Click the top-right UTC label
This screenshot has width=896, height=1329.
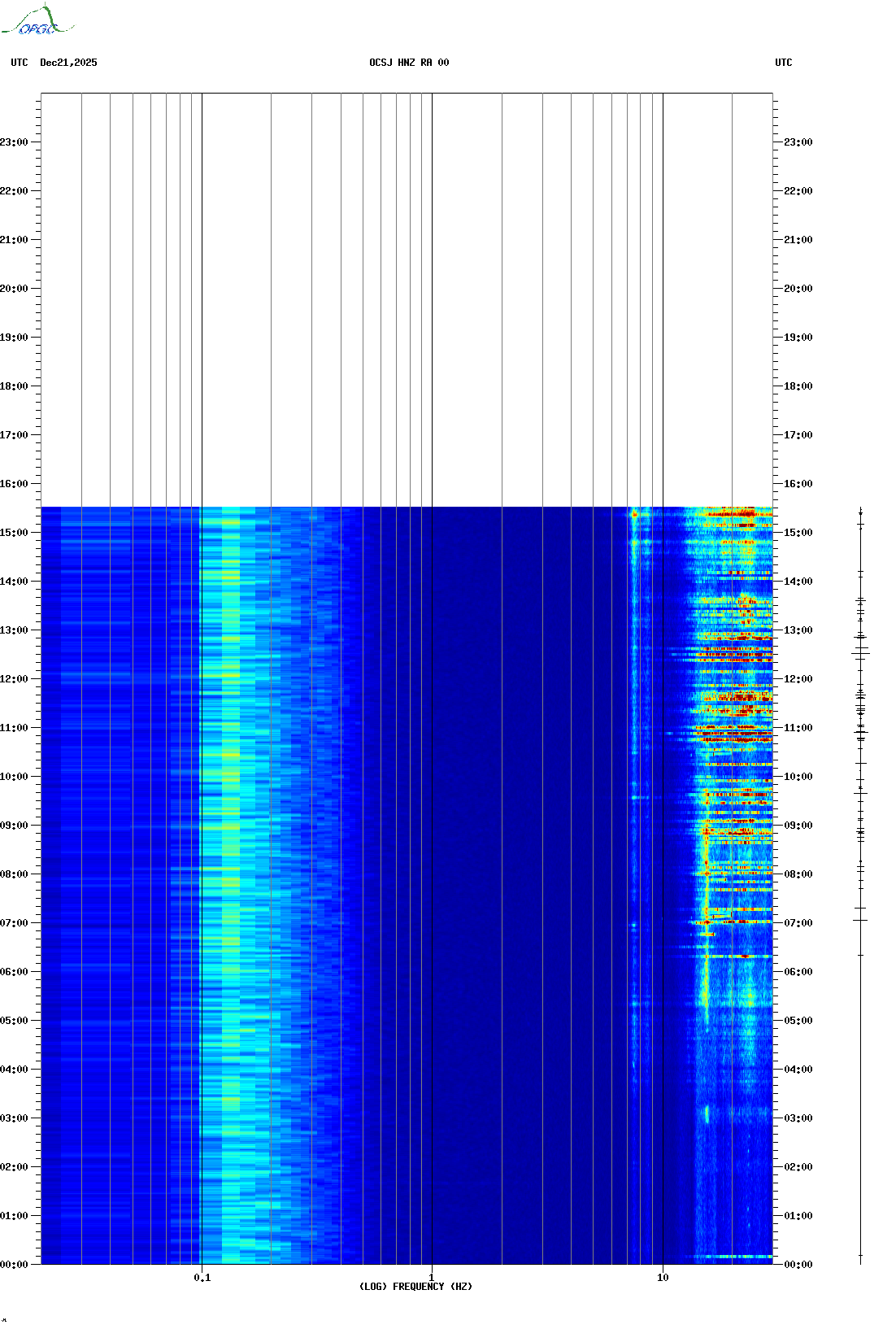coord(784,63)
